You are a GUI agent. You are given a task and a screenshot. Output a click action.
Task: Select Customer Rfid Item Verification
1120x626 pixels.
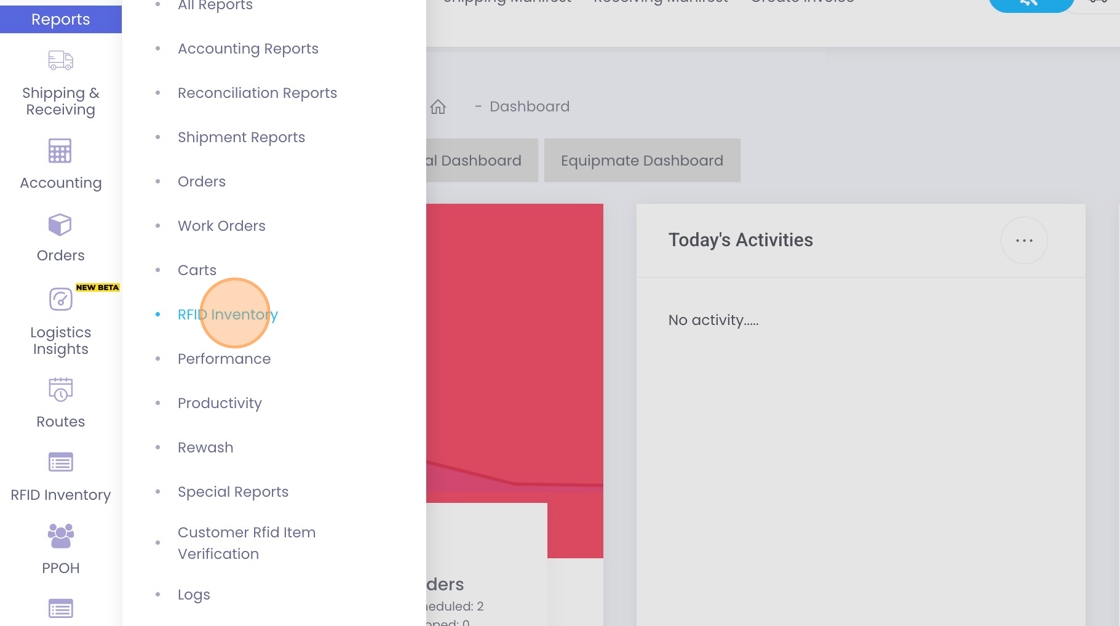point(246,543)
